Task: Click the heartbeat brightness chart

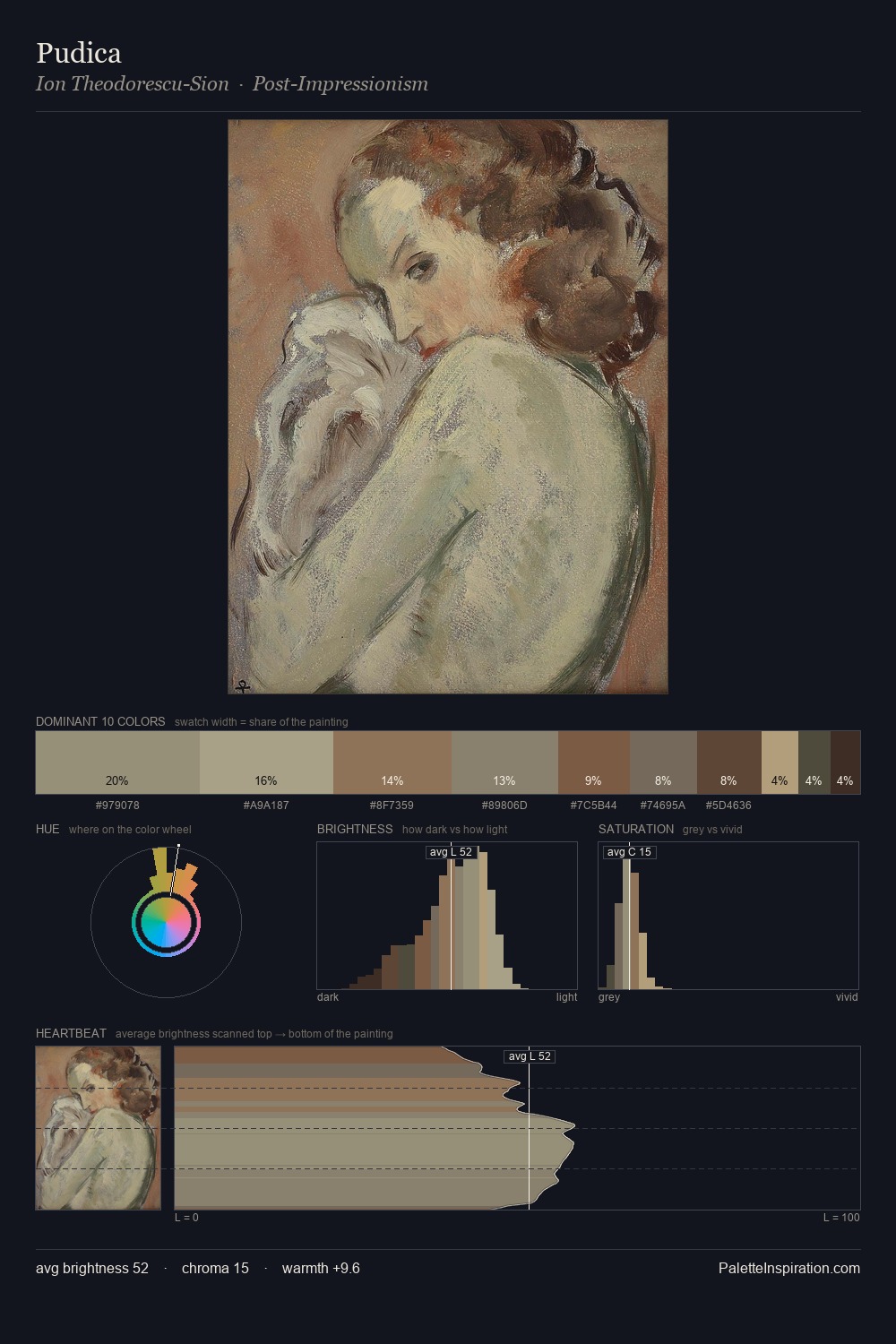Action: tap(517, 1128)
